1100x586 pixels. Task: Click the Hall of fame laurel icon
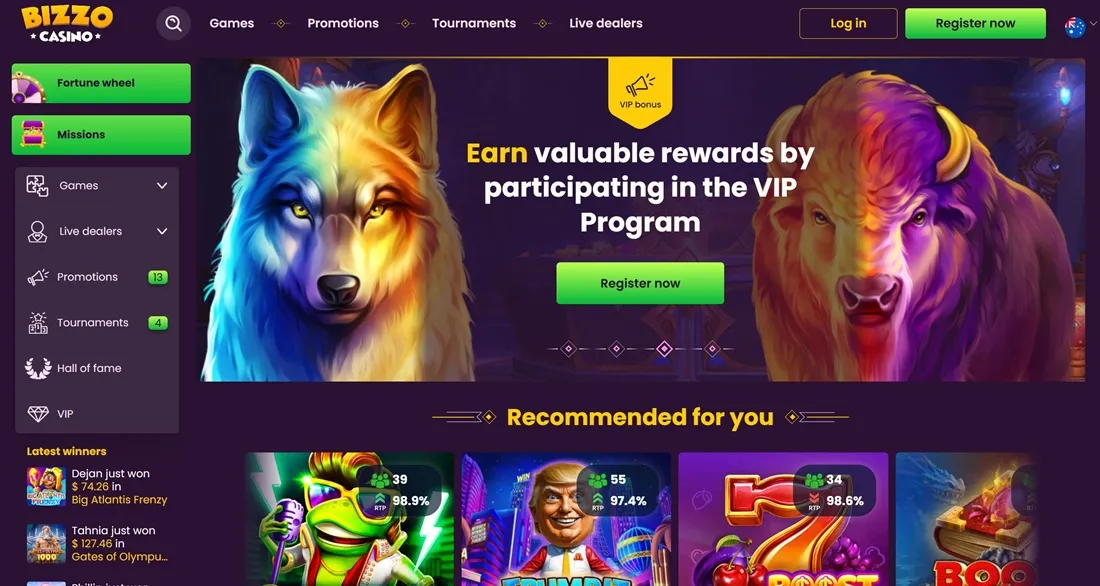pos(38,368)
